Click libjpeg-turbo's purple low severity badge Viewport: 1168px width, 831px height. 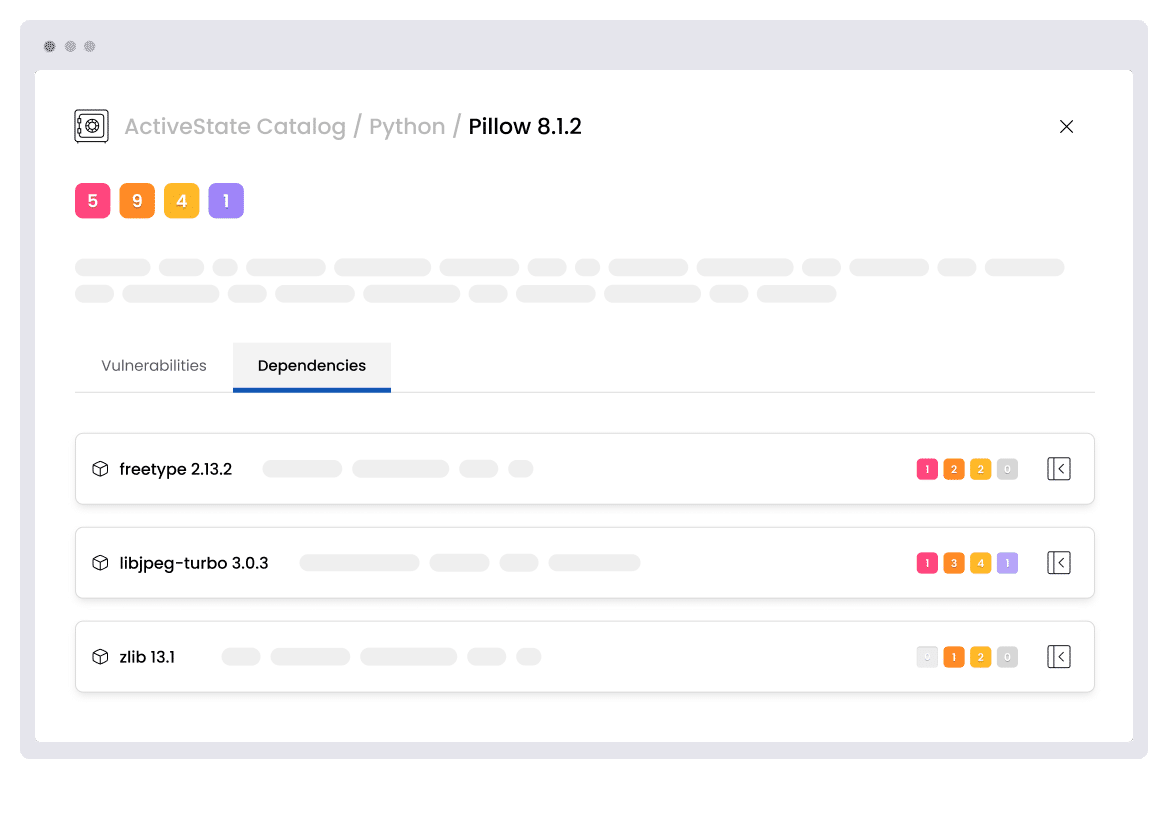coord(1007,563)
